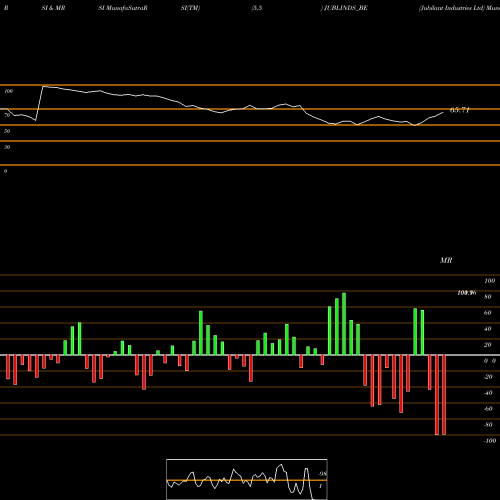Click the 'SI & MR' header label

[53, 8]
